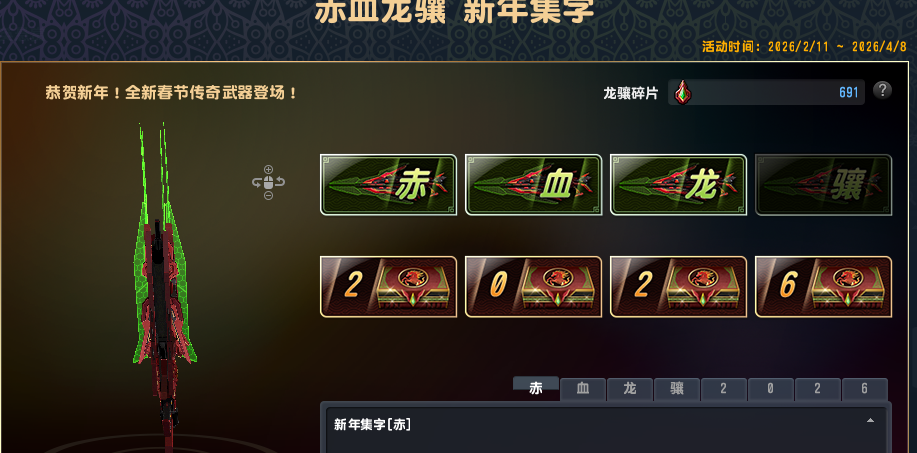Open the first digit 2 gift box
The height and width of the screenshot is (453, 917).
tap(388, 287)
